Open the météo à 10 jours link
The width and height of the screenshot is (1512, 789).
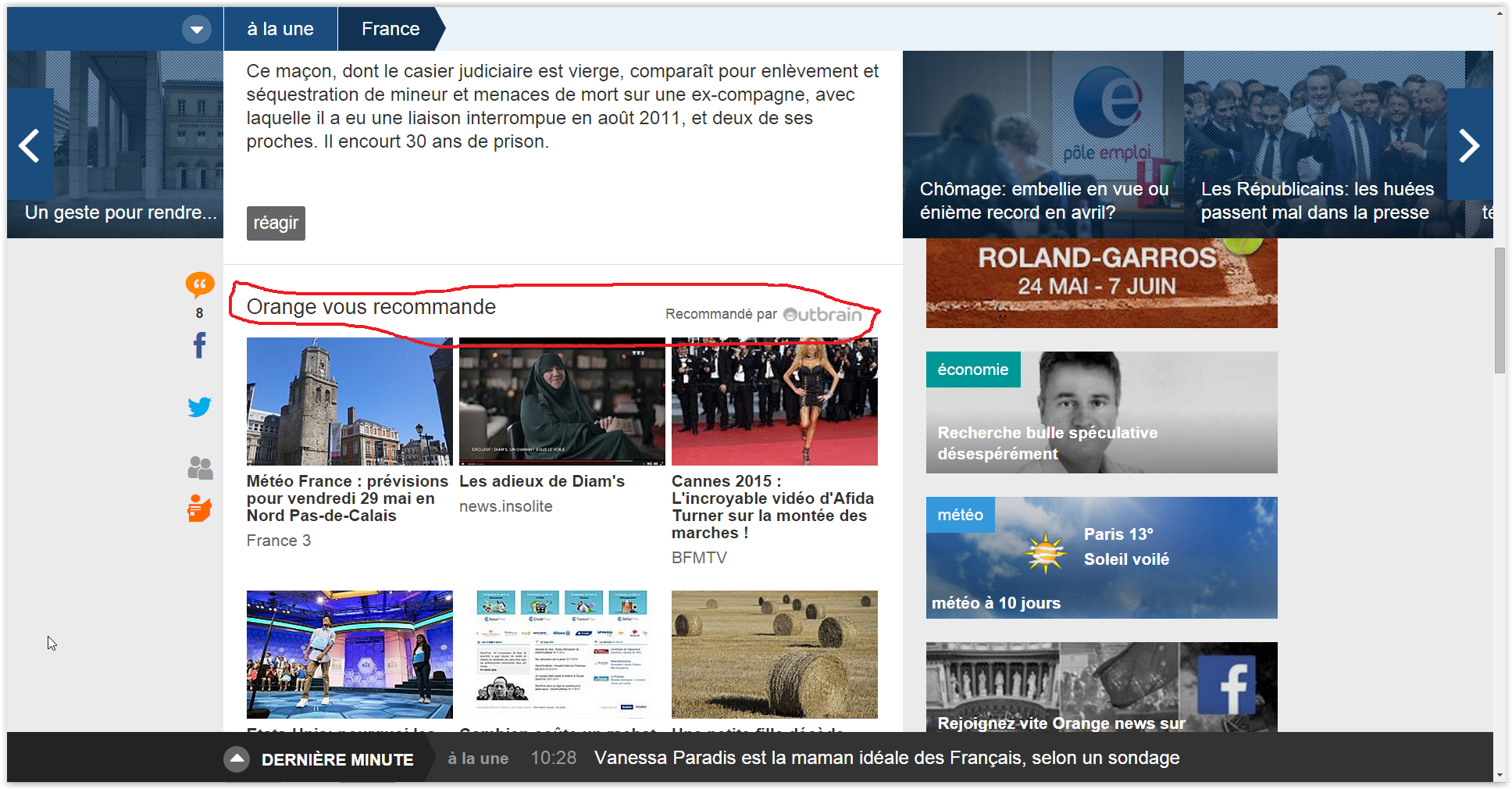click(x=997, y=602)
